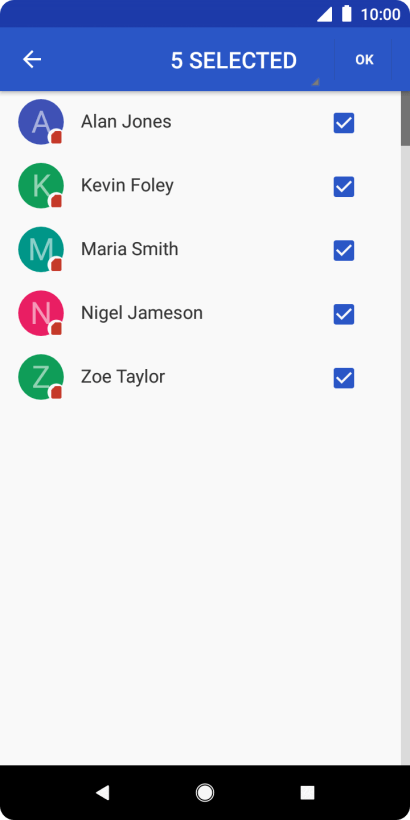The width and height of the screenshot is (410, 820).
Task: Uncheck the Alan Jones checkbox
Action: pyautogui.click(x=344, y=123)
